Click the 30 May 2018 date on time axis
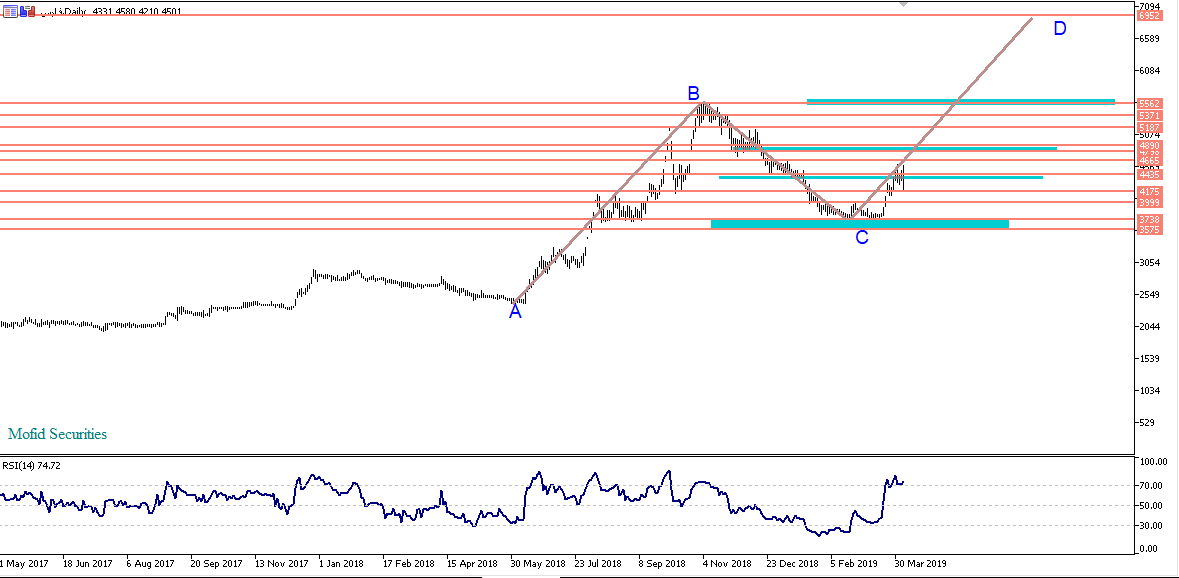 point(539,564)
